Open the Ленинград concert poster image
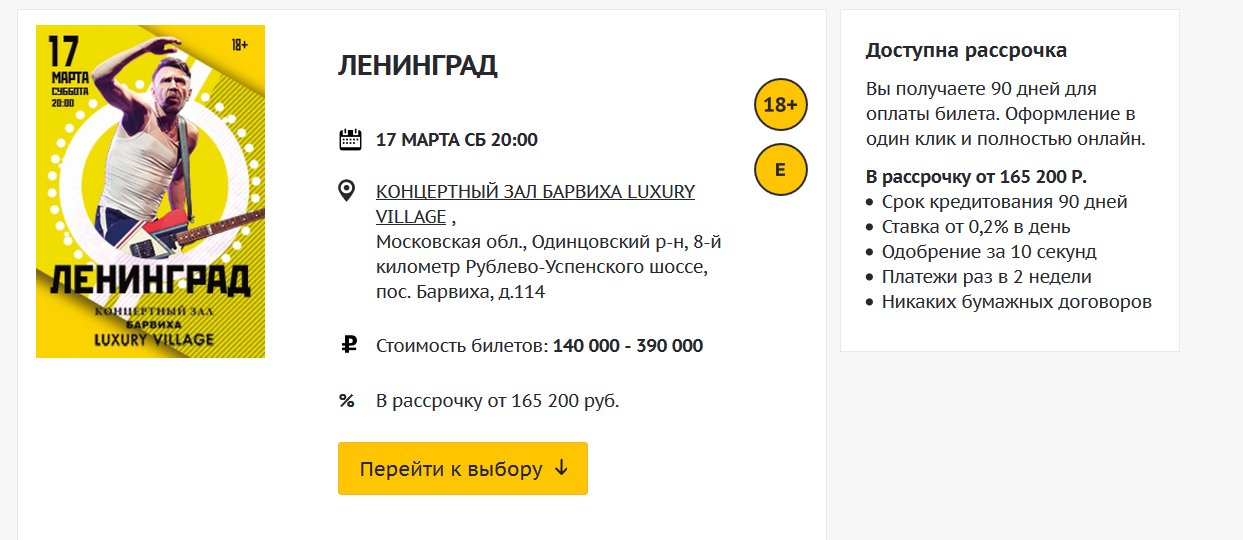 pyautogui.click(x=150, y=191)
